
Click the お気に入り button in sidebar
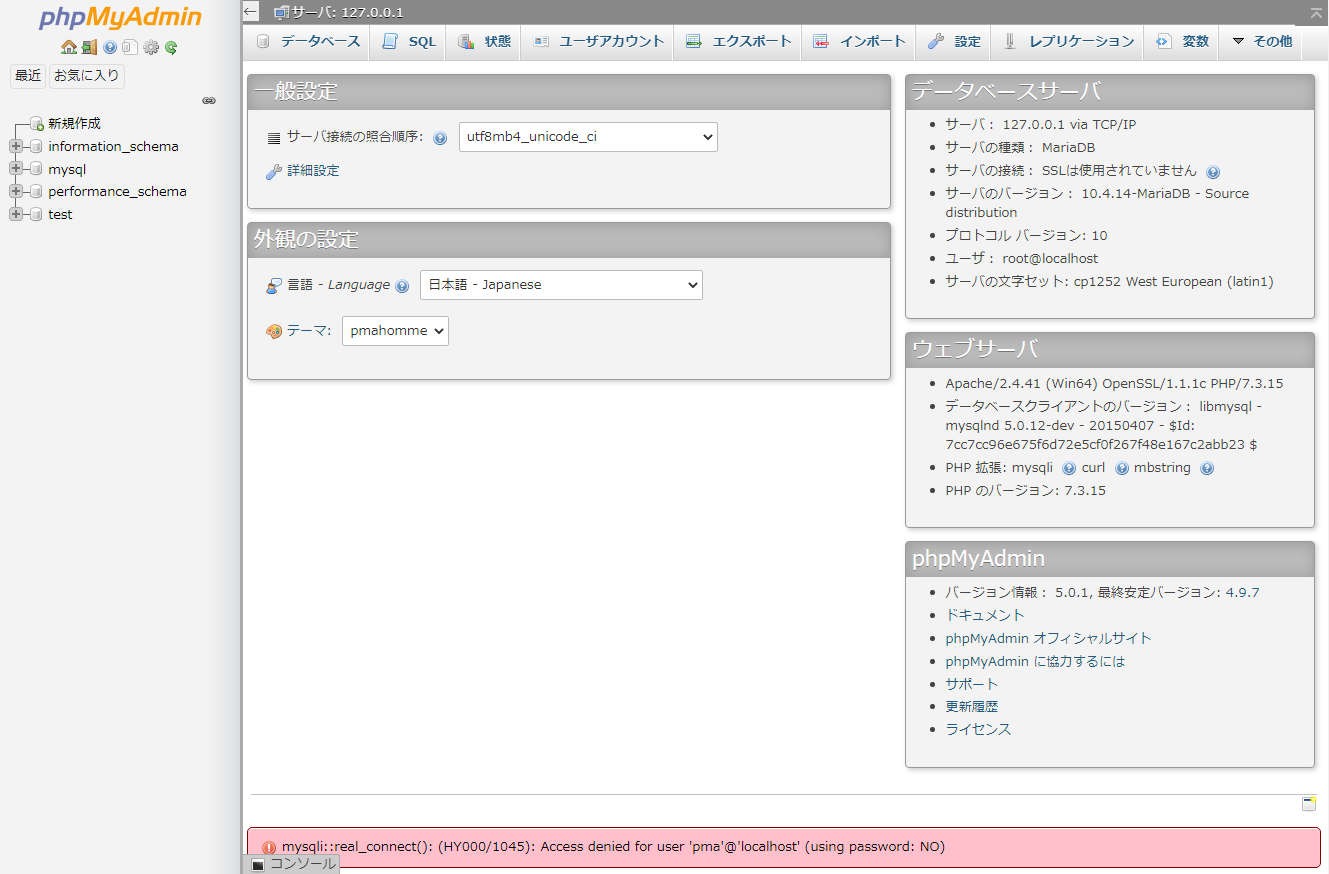86,76
